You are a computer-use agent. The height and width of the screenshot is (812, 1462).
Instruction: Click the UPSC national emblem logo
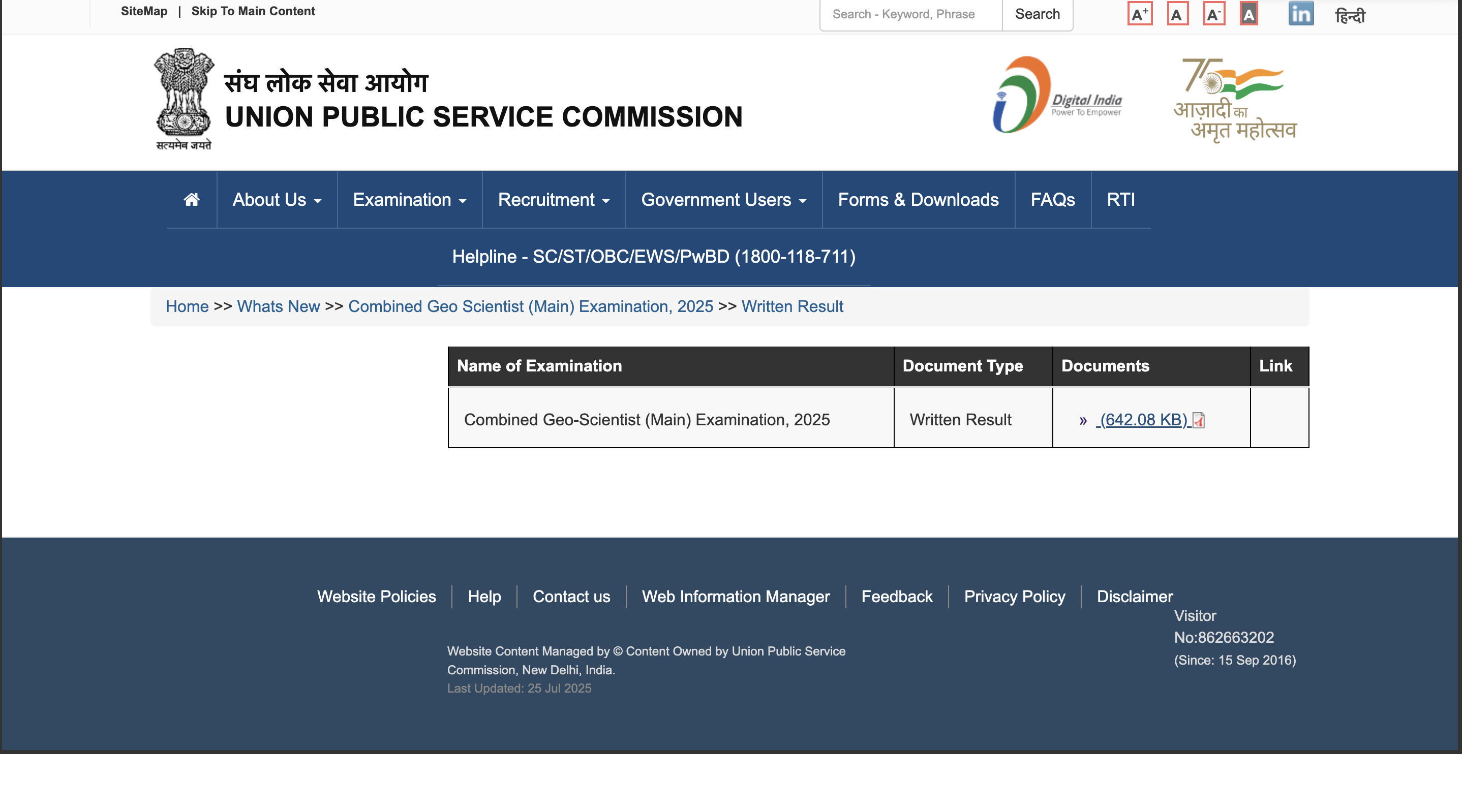(x=184, y=99)
